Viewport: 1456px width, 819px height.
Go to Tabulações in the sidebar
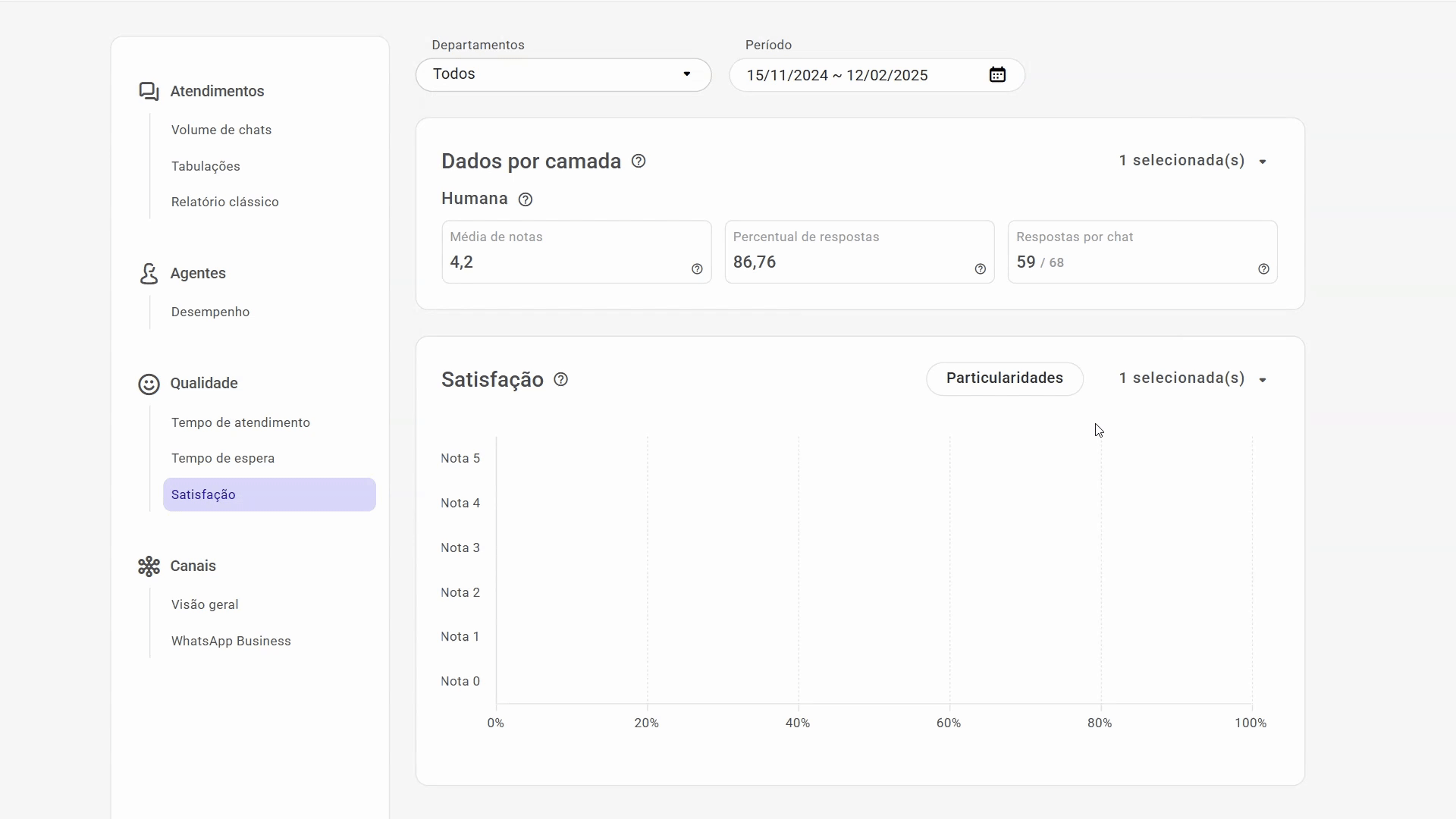point(206,166)
